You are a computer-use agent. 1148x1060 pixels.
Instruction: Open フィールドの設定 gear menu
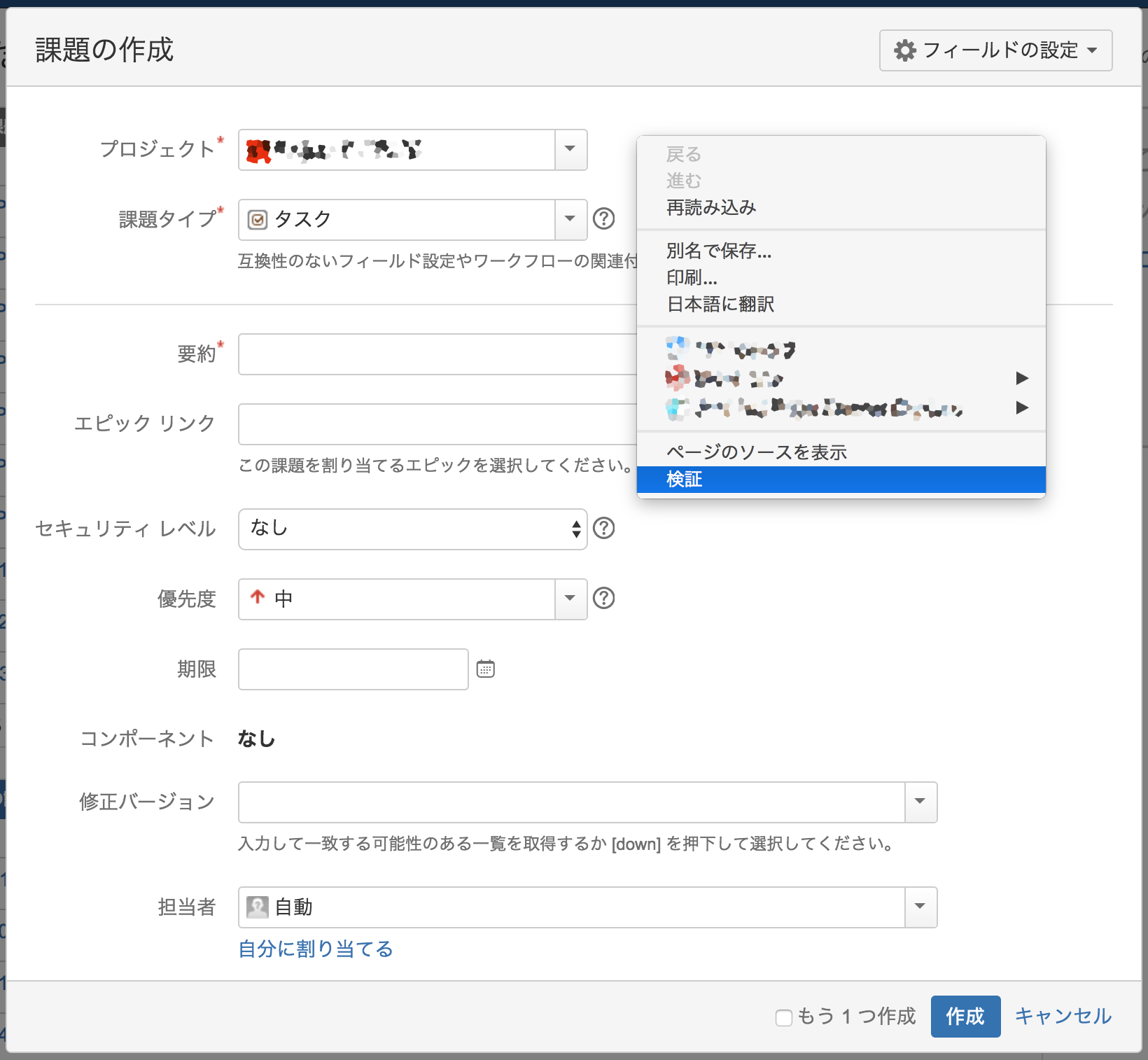(x=995, y=50)
